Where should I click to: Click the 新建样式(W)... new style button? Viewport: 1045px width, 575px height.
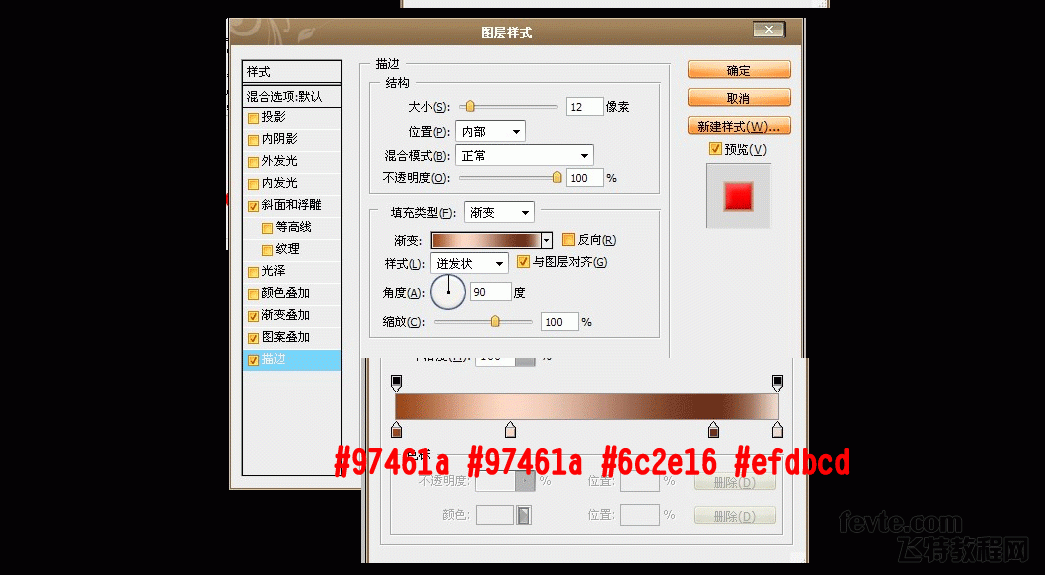click(x=739, y=126)
